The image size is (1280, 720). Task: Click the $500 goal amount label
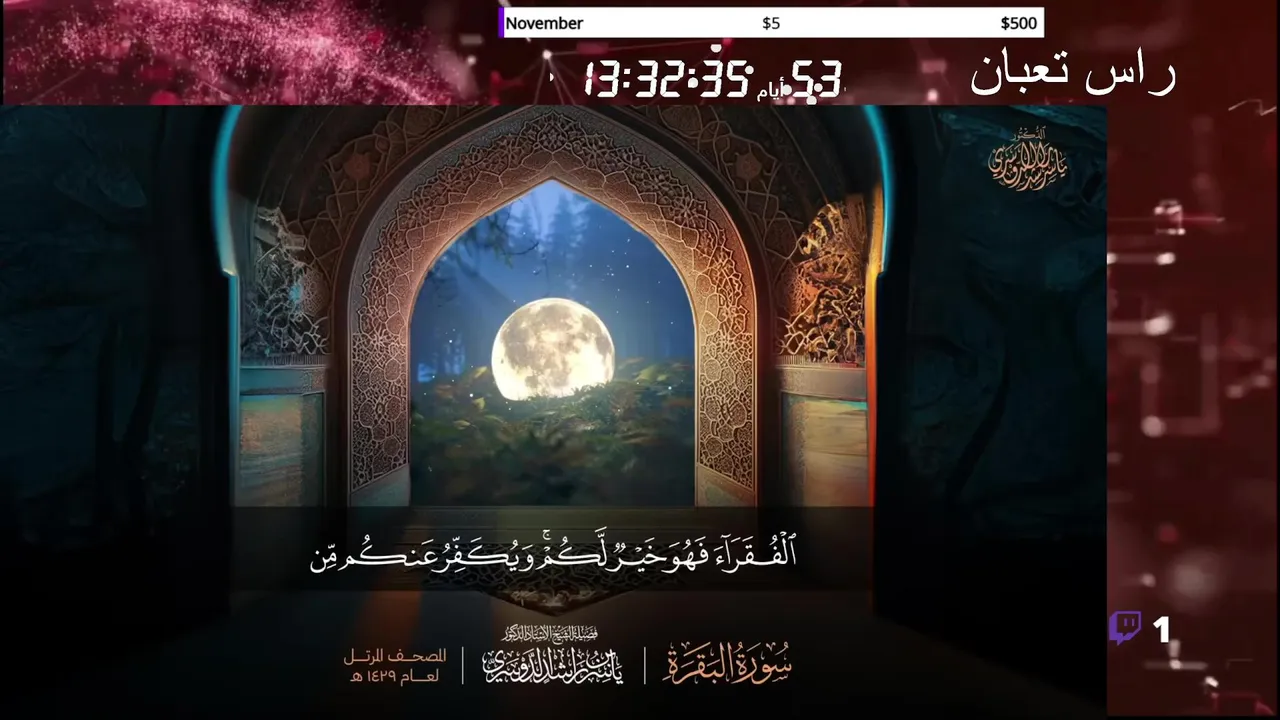pyautogui.click(x=1018, y=23)
